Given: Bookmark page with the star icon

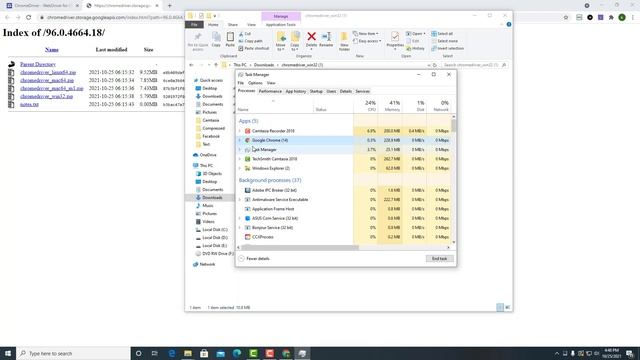Looking at the screenshot, I should (566, 17).
